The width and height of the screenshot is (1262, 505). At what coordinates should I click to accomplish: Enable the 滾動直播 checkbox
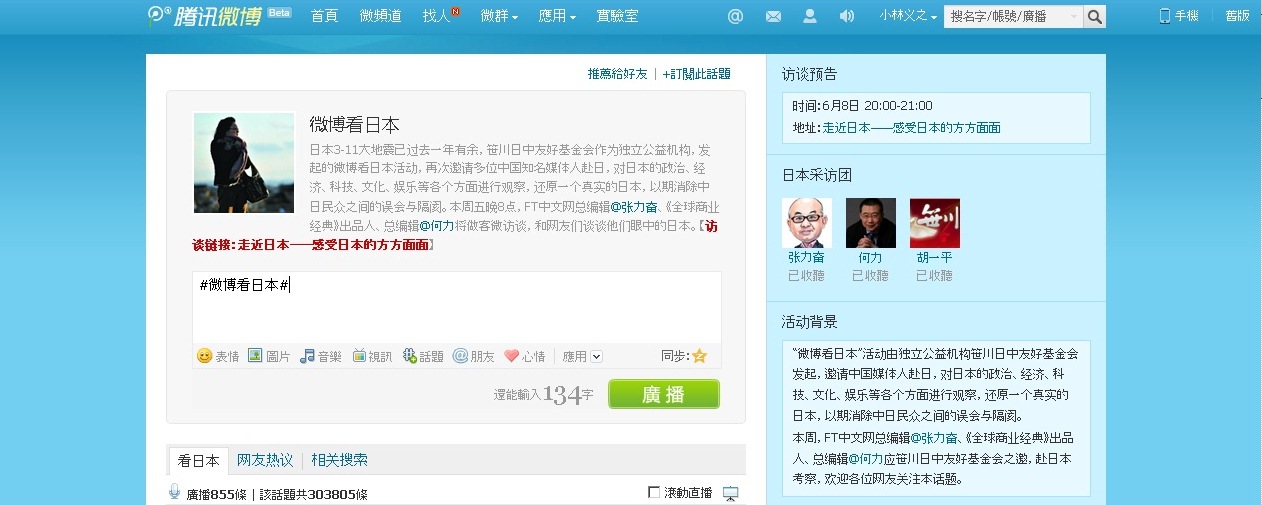click(654, 493)
